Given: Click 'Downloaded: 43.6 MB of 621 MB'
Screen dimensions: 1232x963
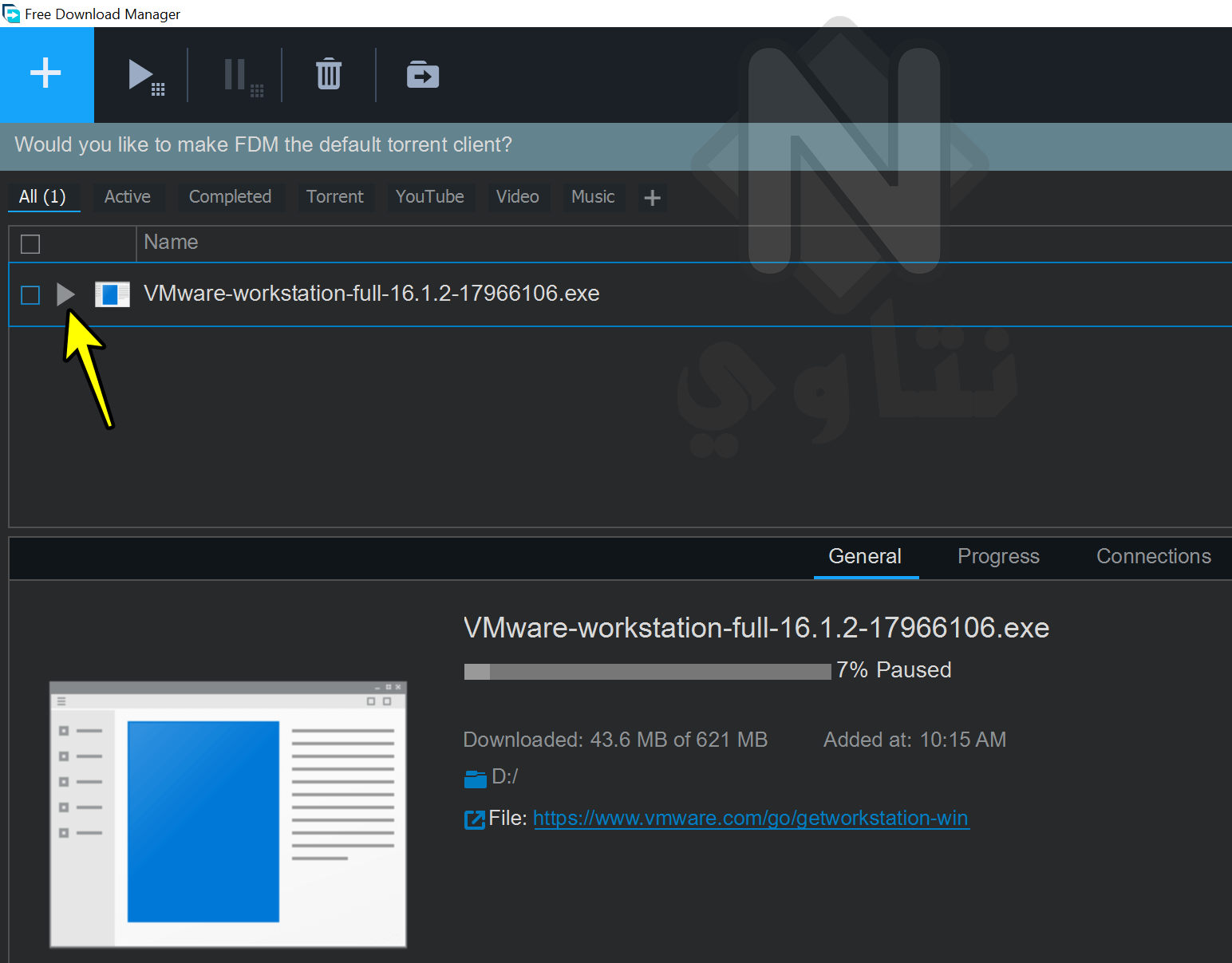Looking at the screenshot, I should point(615,740).
